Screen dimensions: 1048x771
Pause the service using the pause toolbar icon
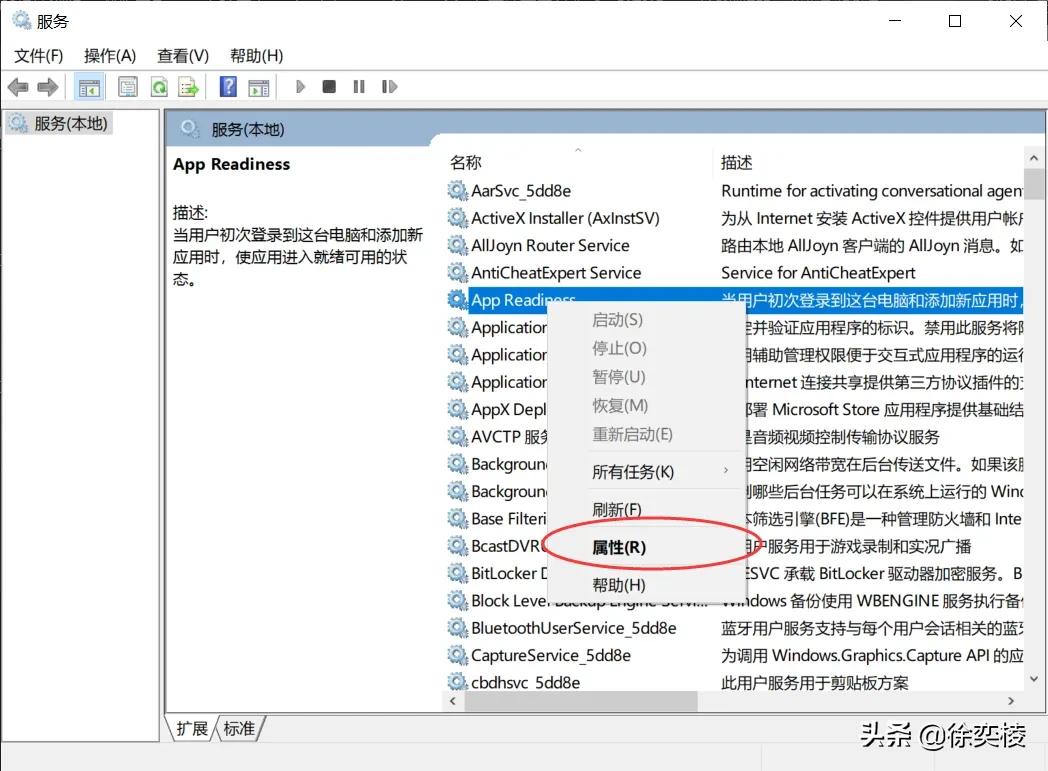[358, 86]
